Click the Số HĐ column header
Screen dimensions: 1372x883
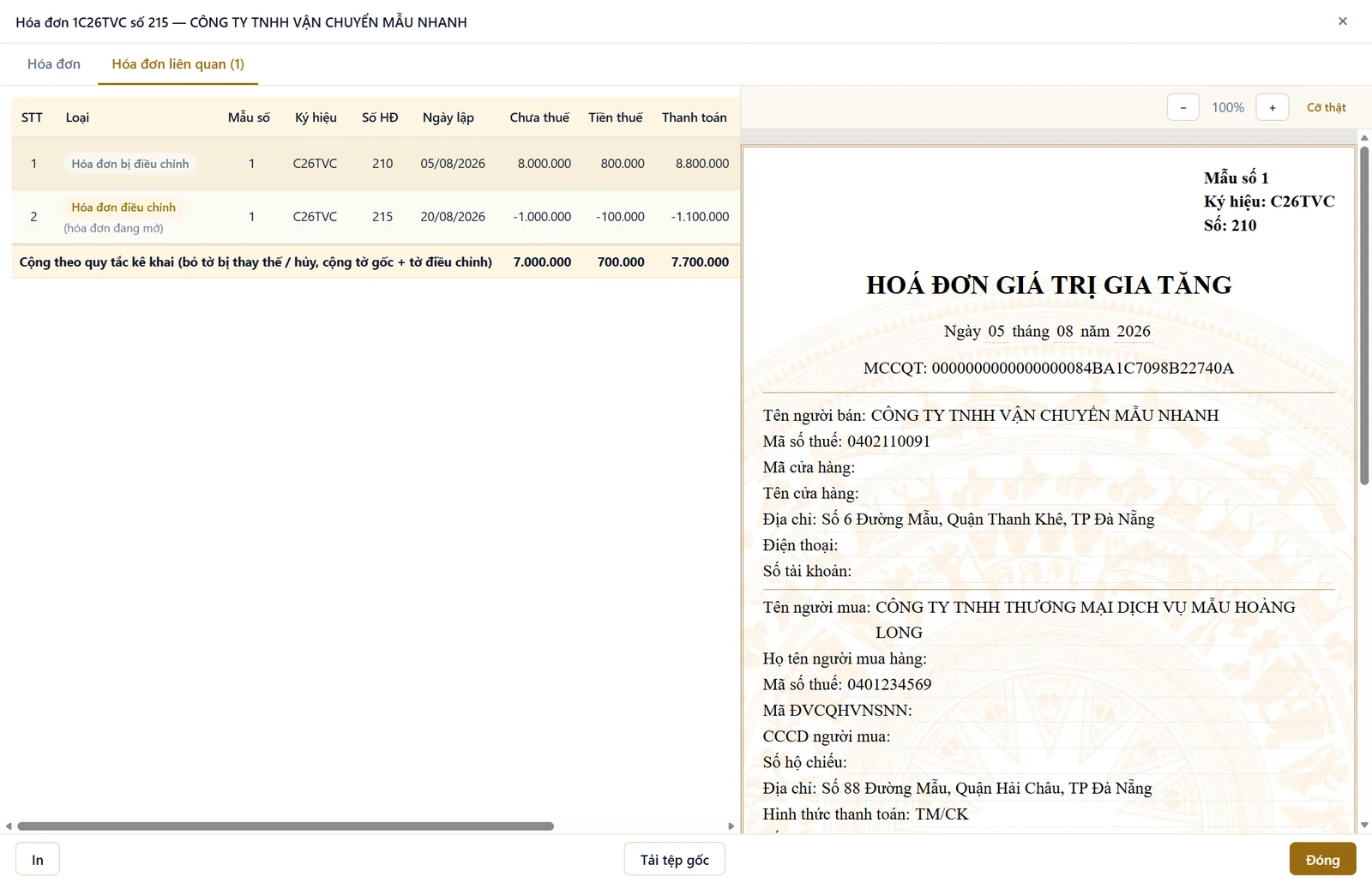tap(380, 117)
